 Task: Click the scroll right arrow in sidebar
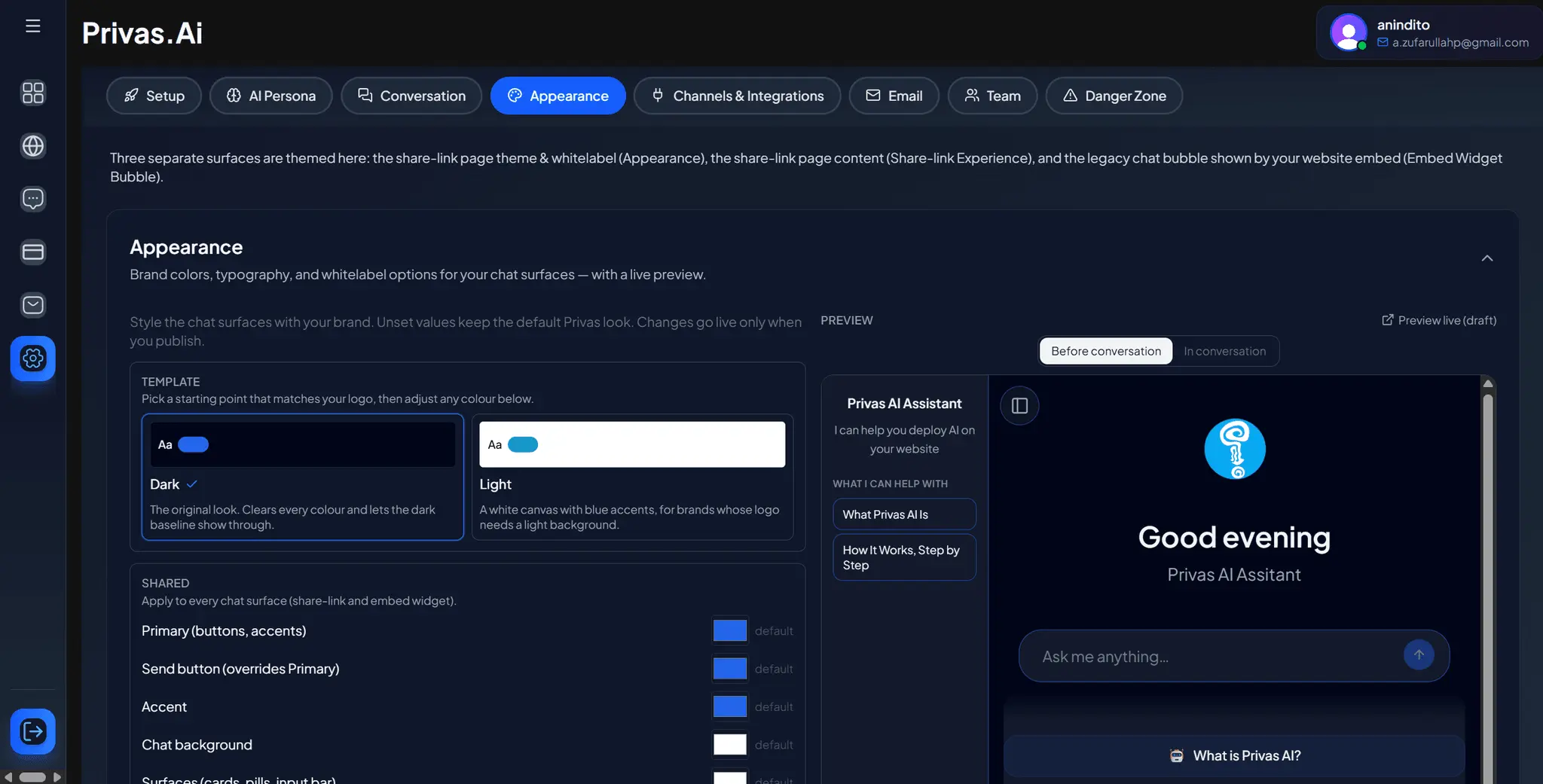[57, 777]
